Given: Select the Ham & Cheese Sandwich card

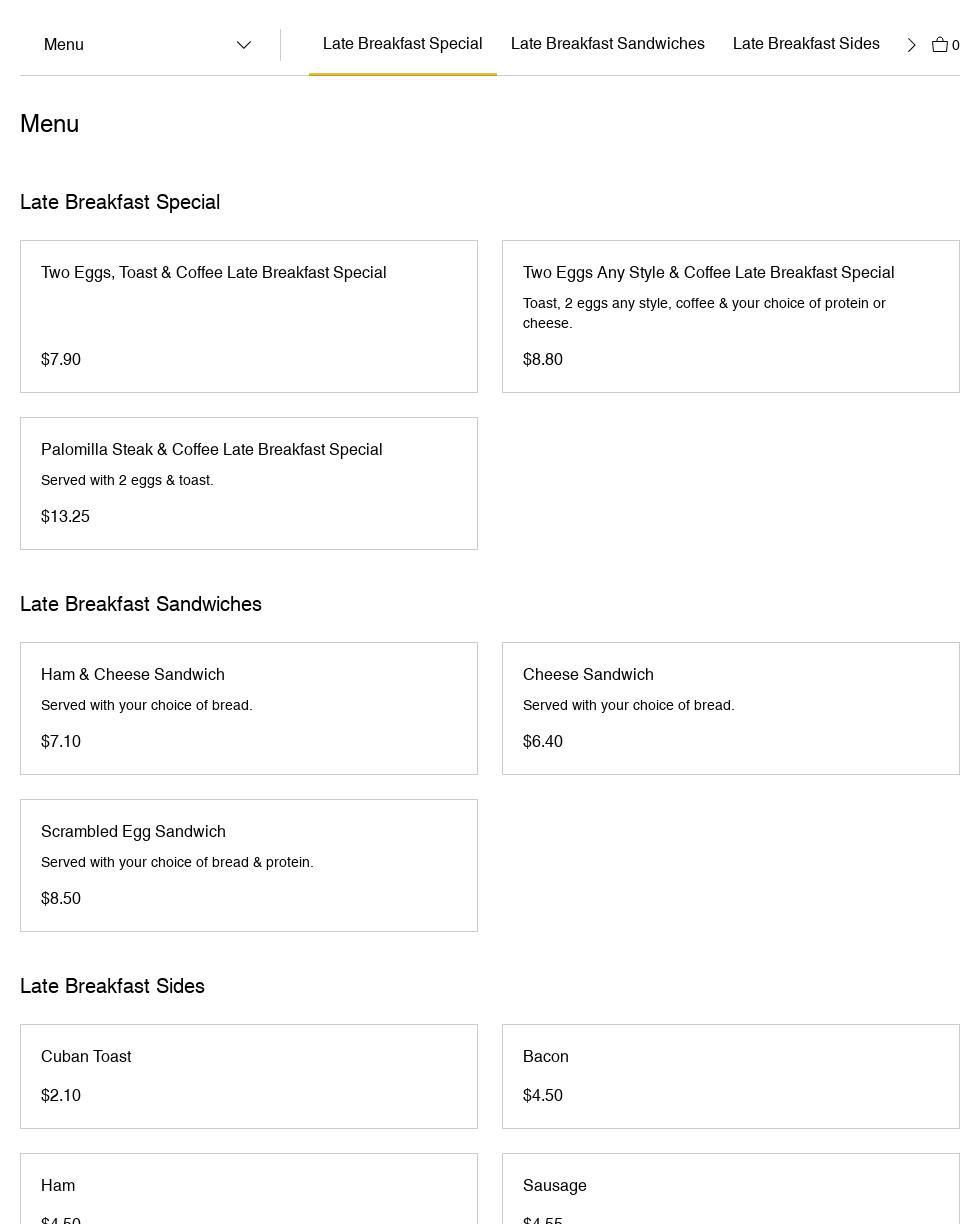Looking at the screenshot, I should coord(248,708).
